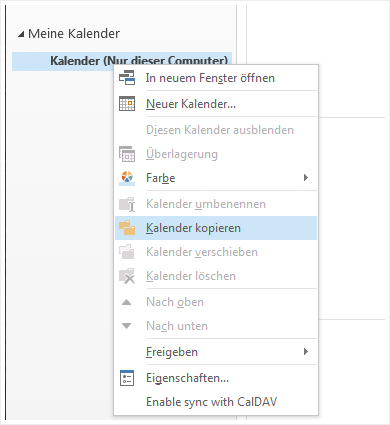Image resolution: width=390 pixels, height=425 pixels.
Task: Click the Neuer Kalender calendar icon
Action: [x=127, y=104]
